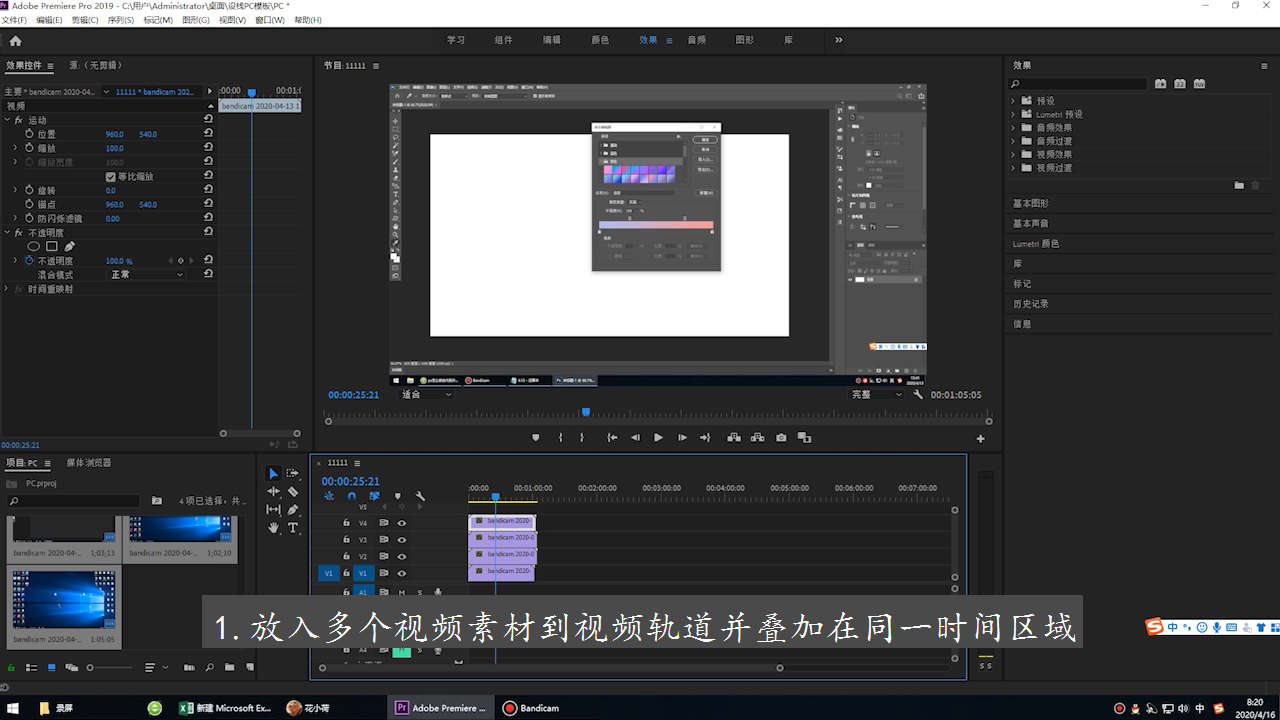Open the comparison view button
This screenshot has width=1280, height=720.
point(804,437)
